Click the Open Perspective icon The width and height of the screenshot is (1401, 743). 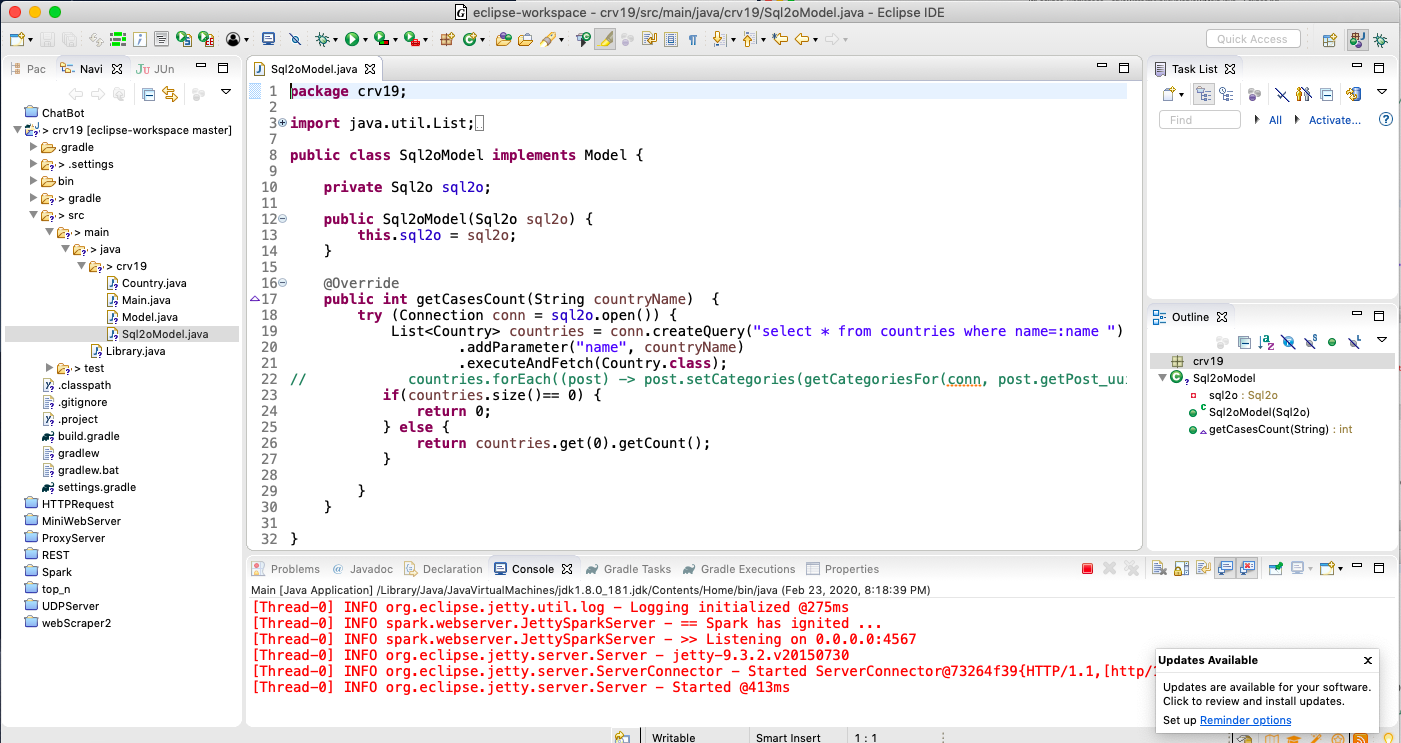(1329, 39)
